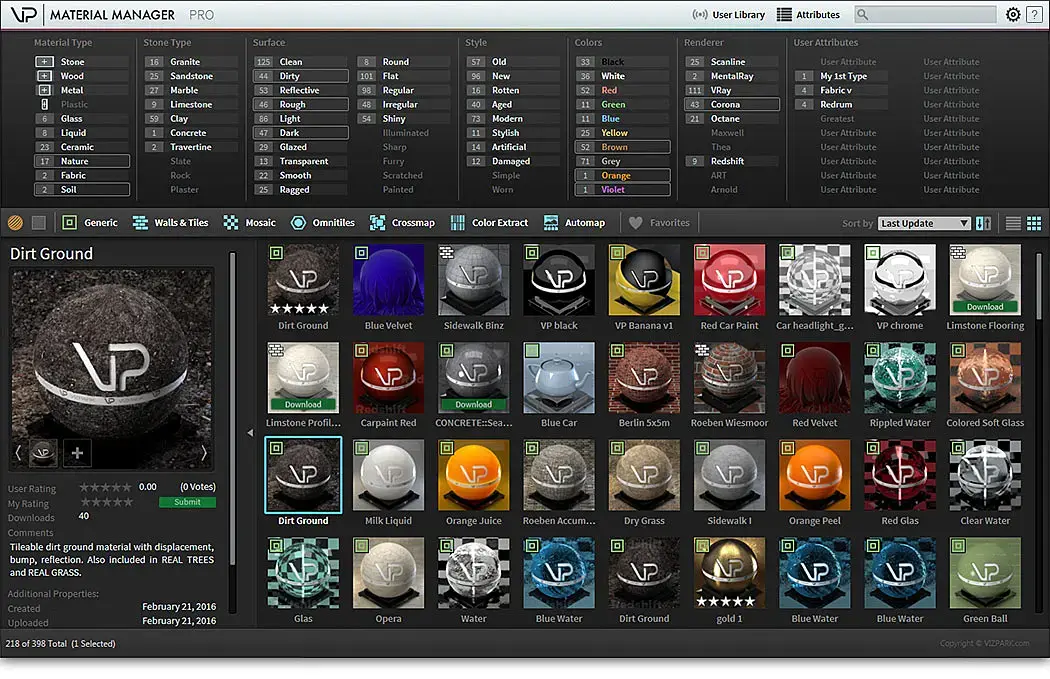
Task: Toggle the Rough surface filter
Action: (x=301, y=104)
